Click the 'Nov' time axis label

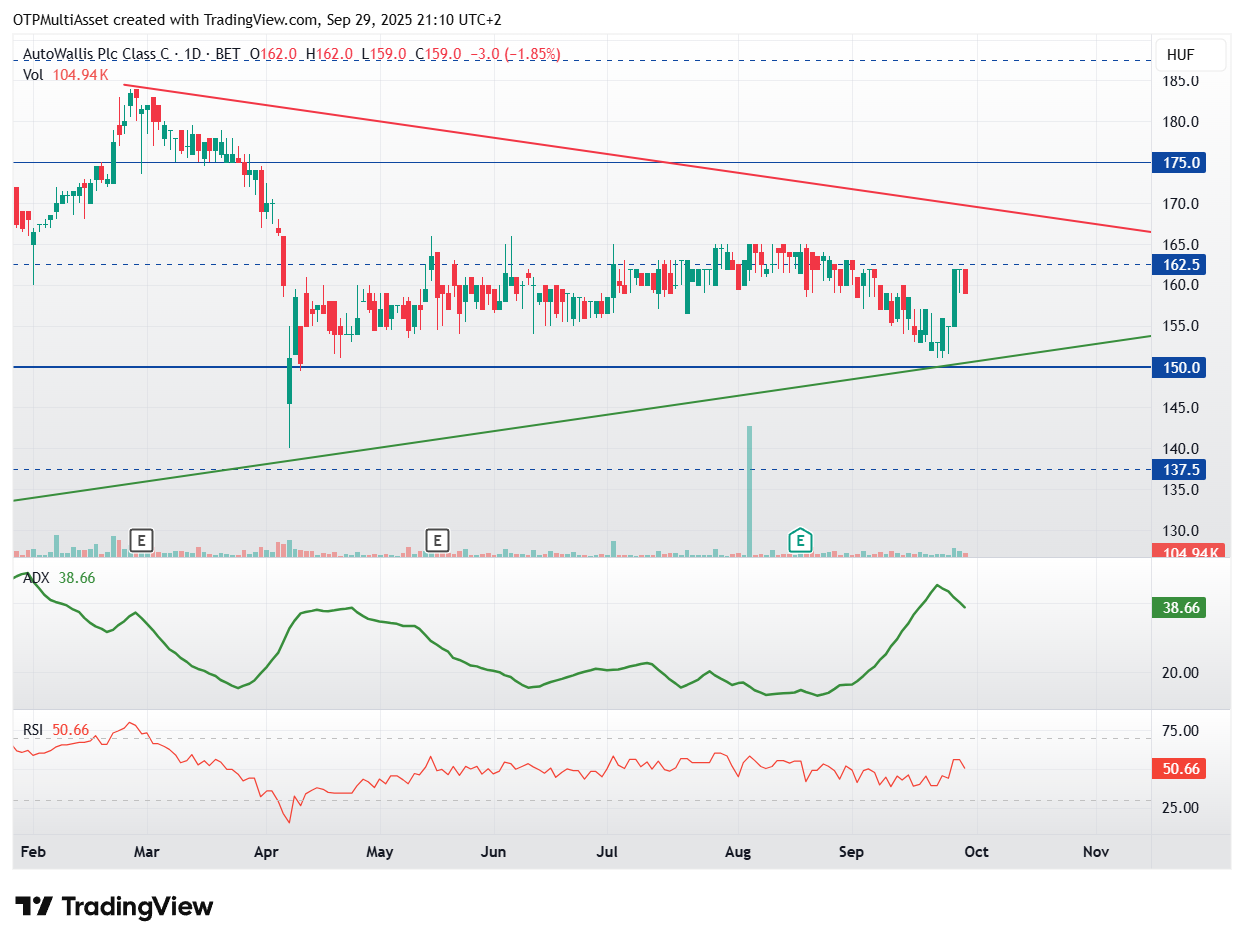pyautogui.click(x=1096, y=852)
